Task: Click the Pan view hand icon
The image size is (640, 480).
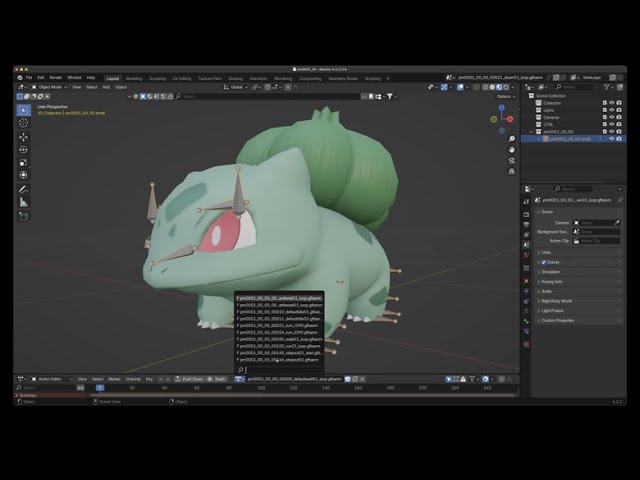Action: [x=511, y=150]
